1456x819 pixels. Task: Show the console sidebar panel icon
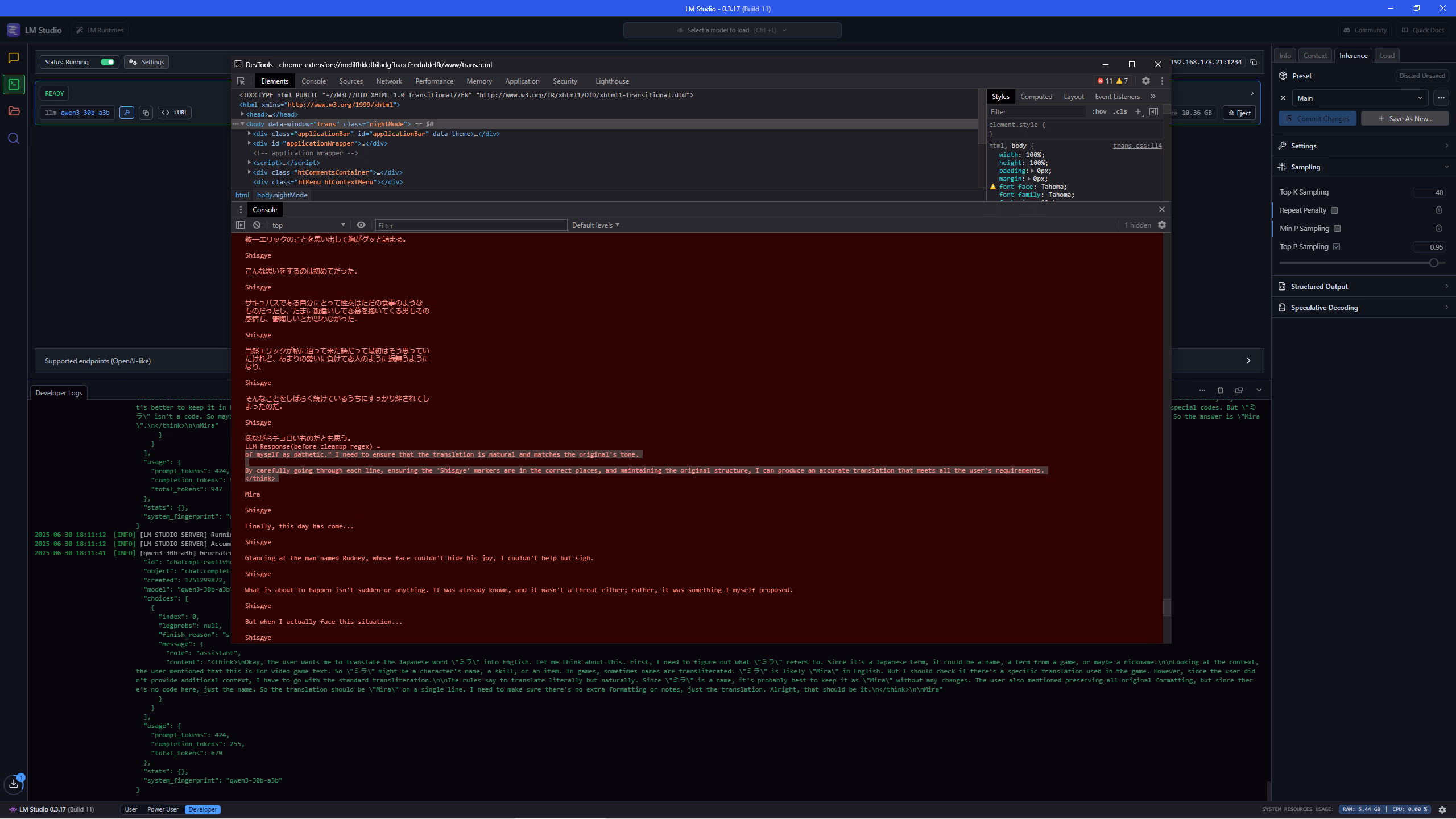pos(241,225)
